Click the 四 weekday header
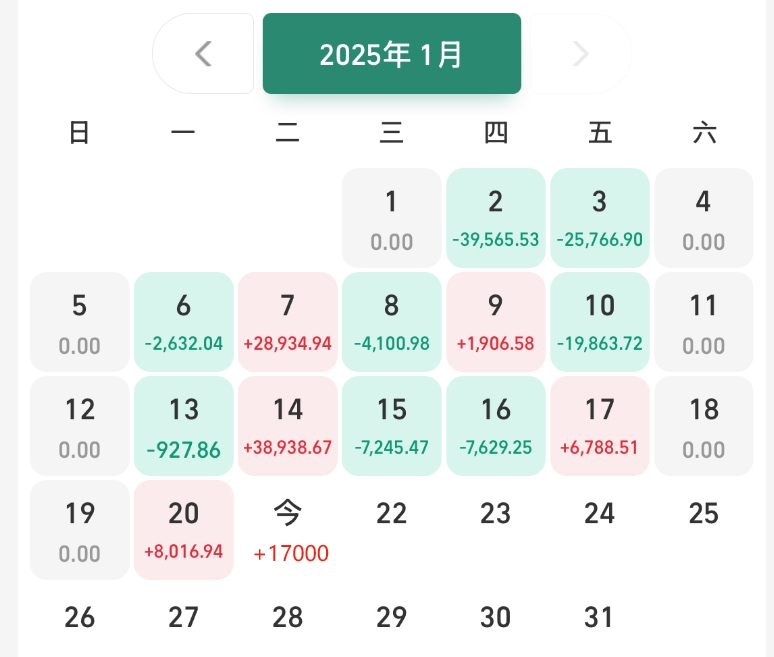Viewport: 774px width, 657px height. (496, 133)
